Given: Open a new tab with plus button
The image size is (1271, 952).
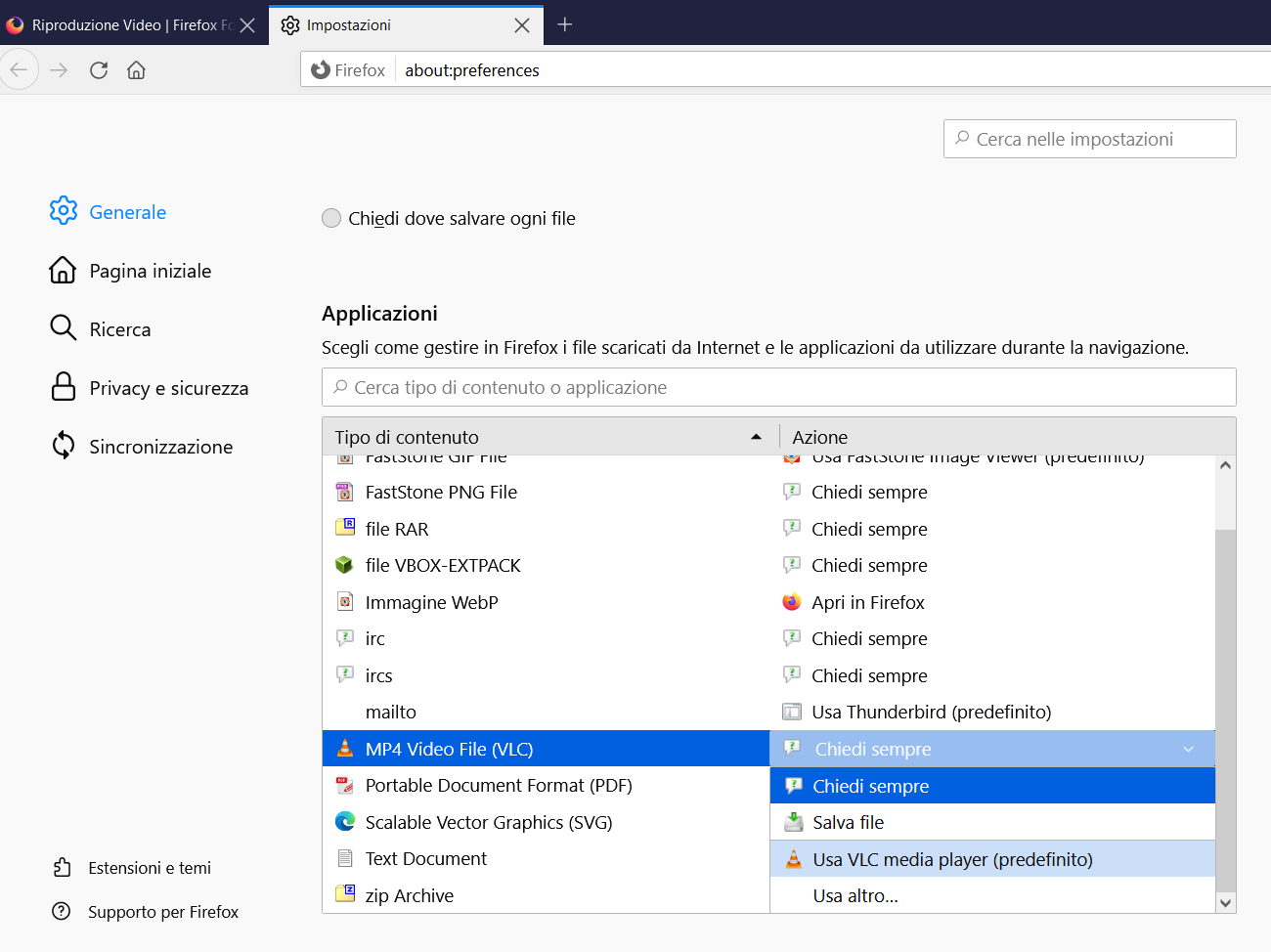Looking at the screenshot, I should [565, 24].
